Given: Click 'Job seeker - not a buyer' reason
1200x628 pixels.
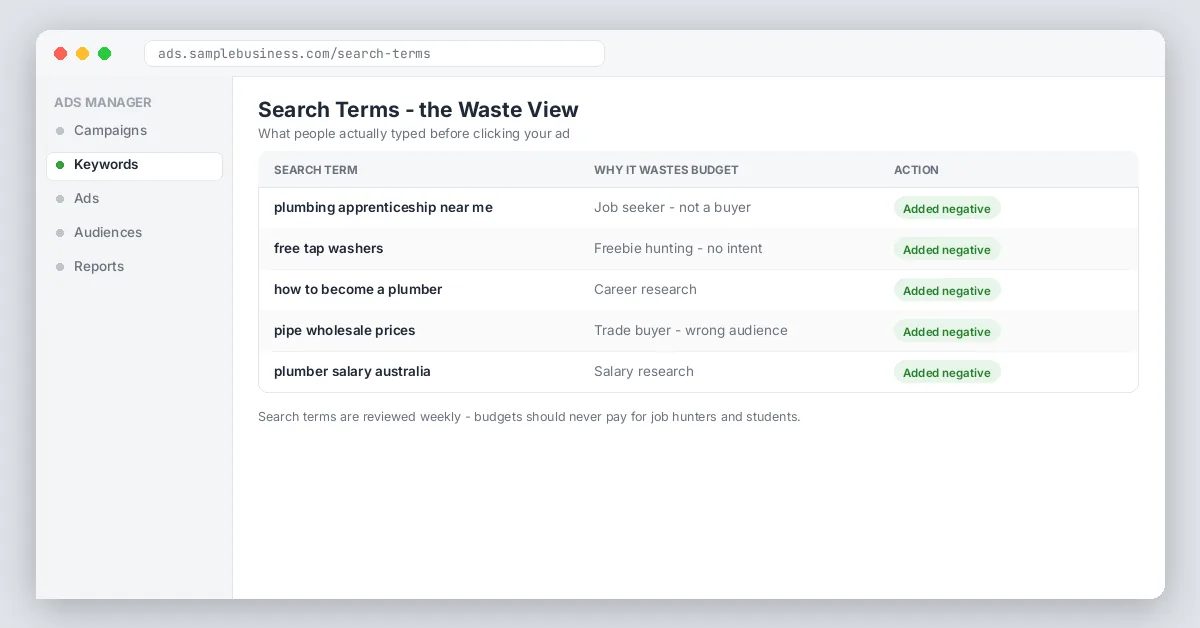Looking at the screenshot, I should [x=672, y=208].
